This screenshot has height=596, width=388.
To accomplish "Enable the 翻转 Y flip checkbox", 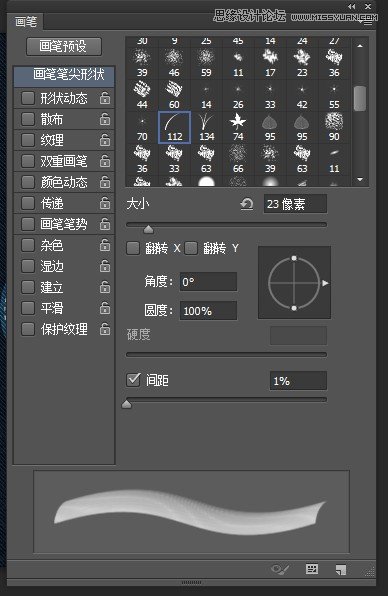I will (191, 248).
